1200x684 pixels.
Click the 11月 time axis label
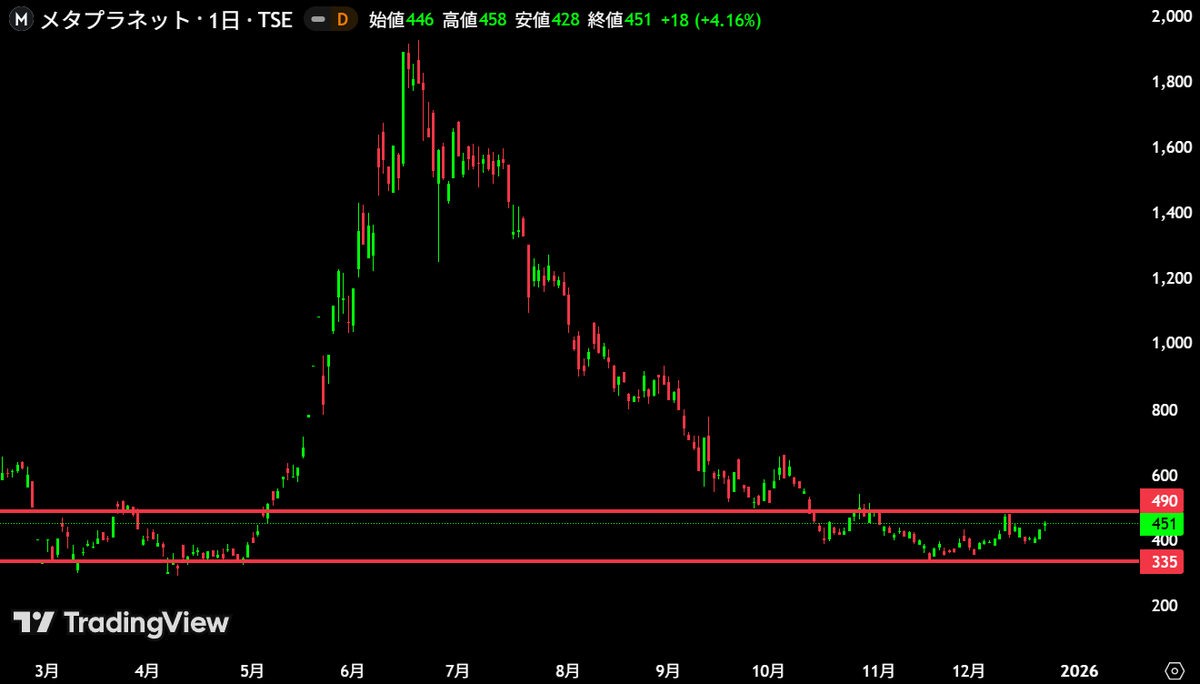point(878,669)
